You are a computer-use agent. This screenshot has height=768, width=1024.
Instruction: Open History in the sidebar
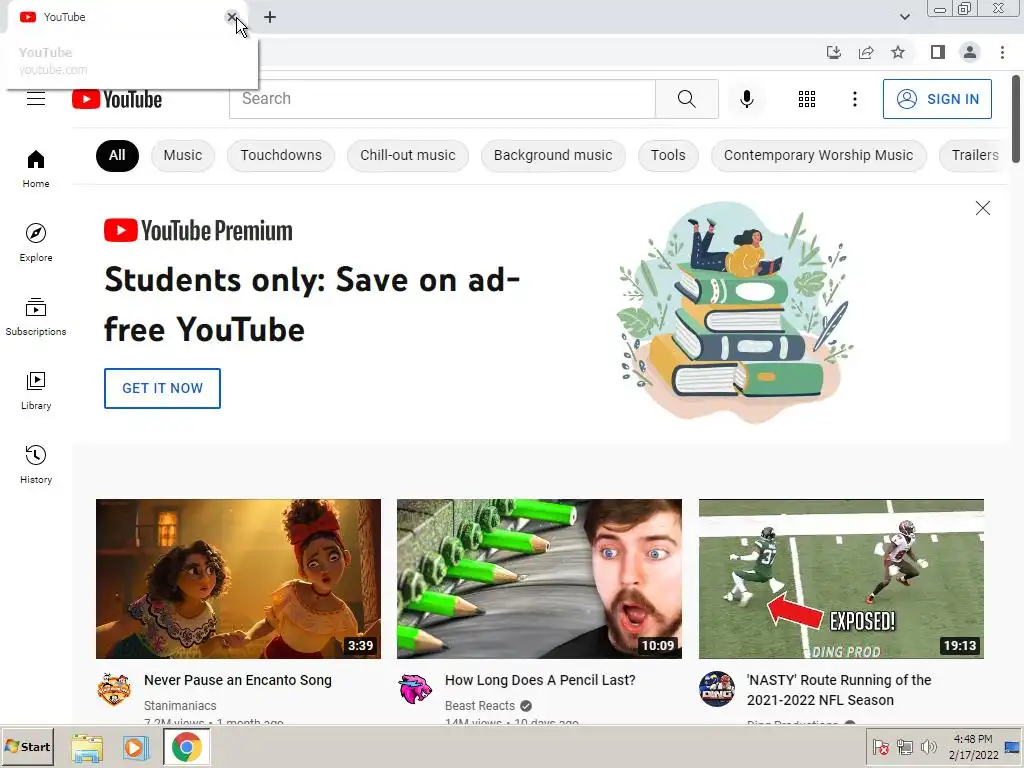[x=36, y=464]
